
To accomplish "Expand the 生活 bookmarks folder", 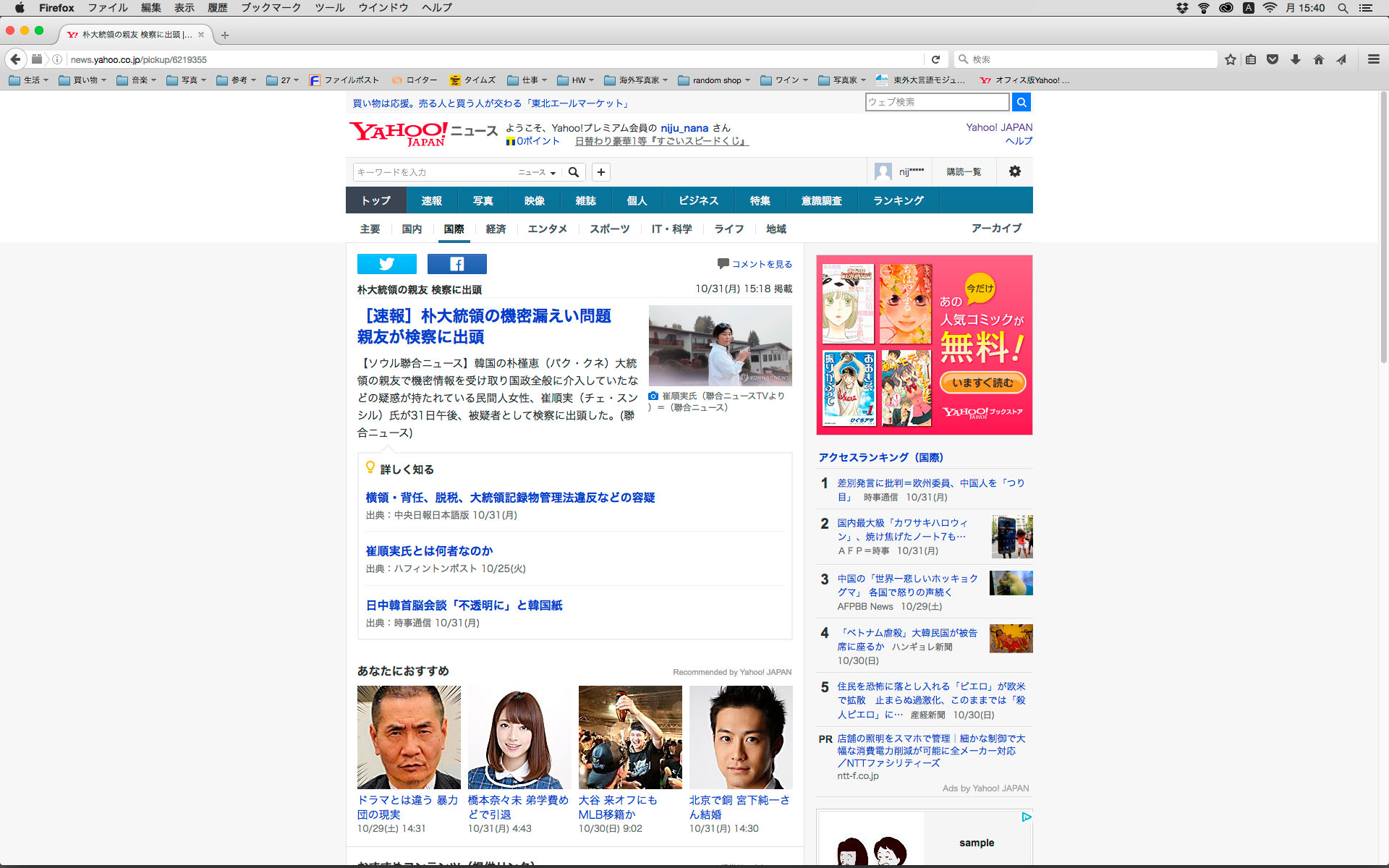I will click(29, 80).
